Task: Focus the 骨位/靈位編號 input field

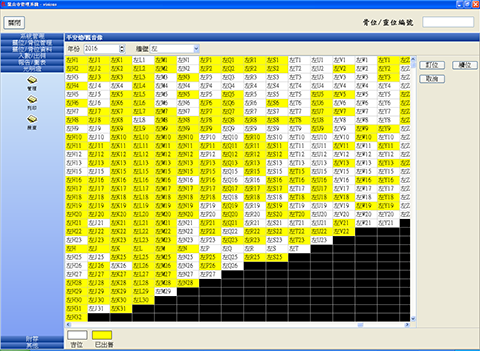Action: tap(448, 22)
